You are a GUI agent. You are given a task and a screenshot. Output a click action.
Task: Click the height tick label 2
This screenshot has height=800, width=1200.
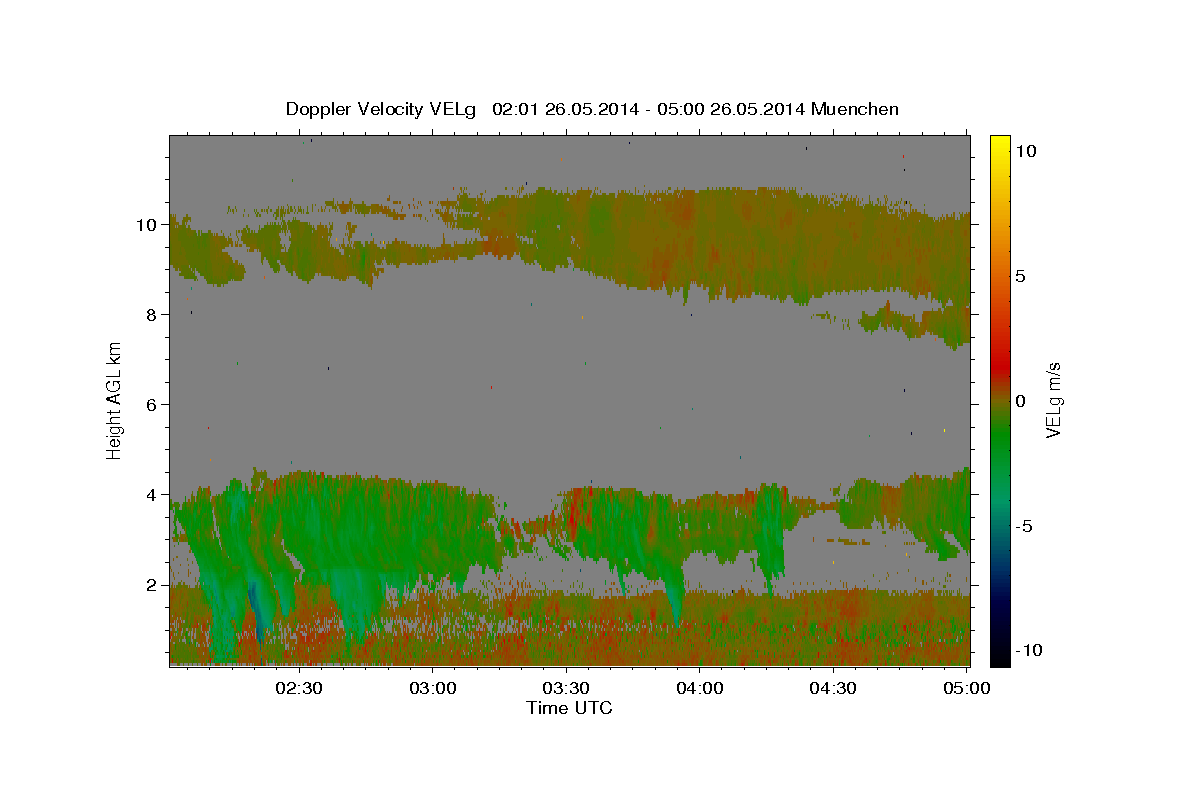click(153, 584)
